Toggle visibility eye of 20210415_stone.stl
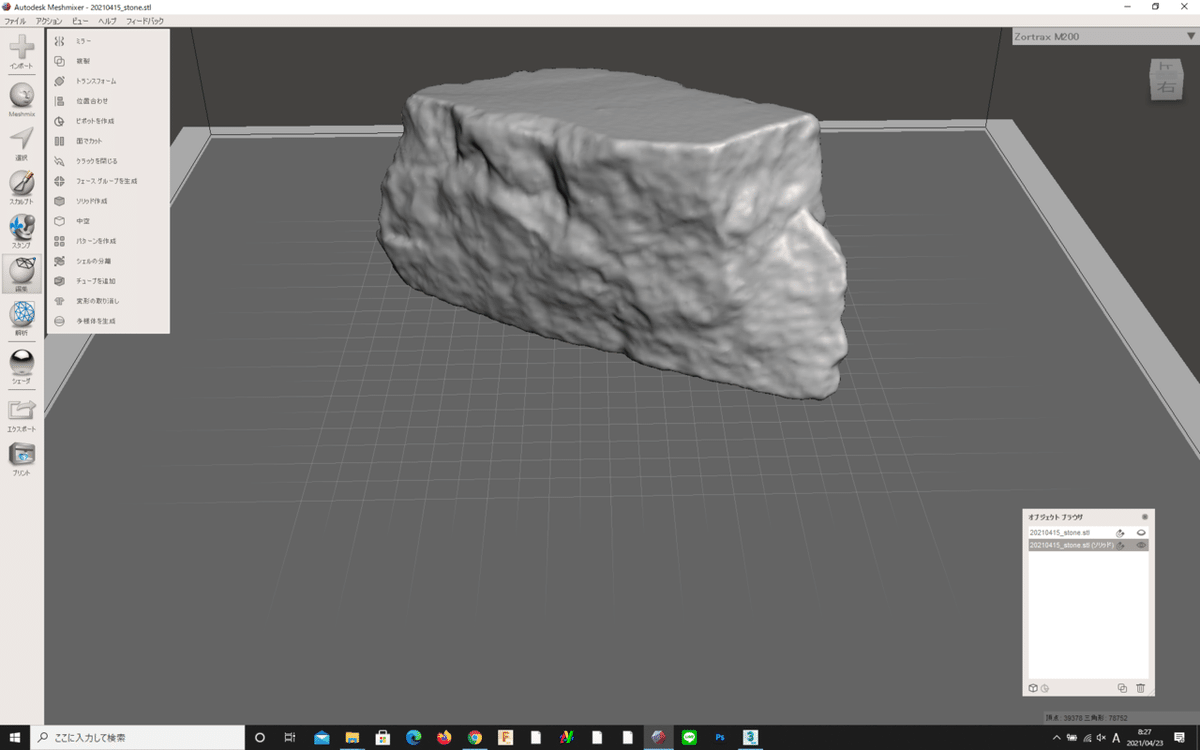 coord(1141,533)
